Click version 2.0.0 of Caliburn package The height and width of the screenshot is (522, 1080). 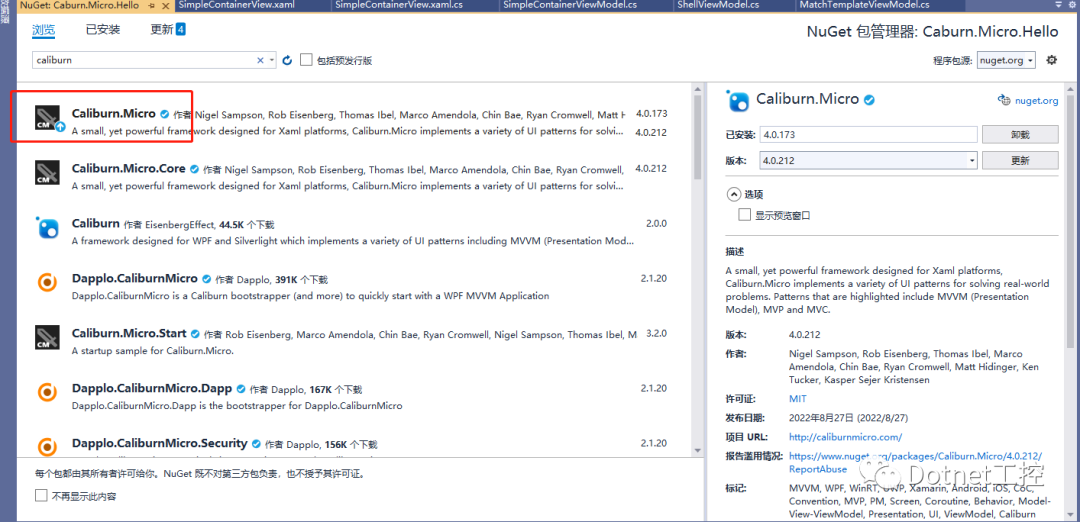tap(656, 224)
